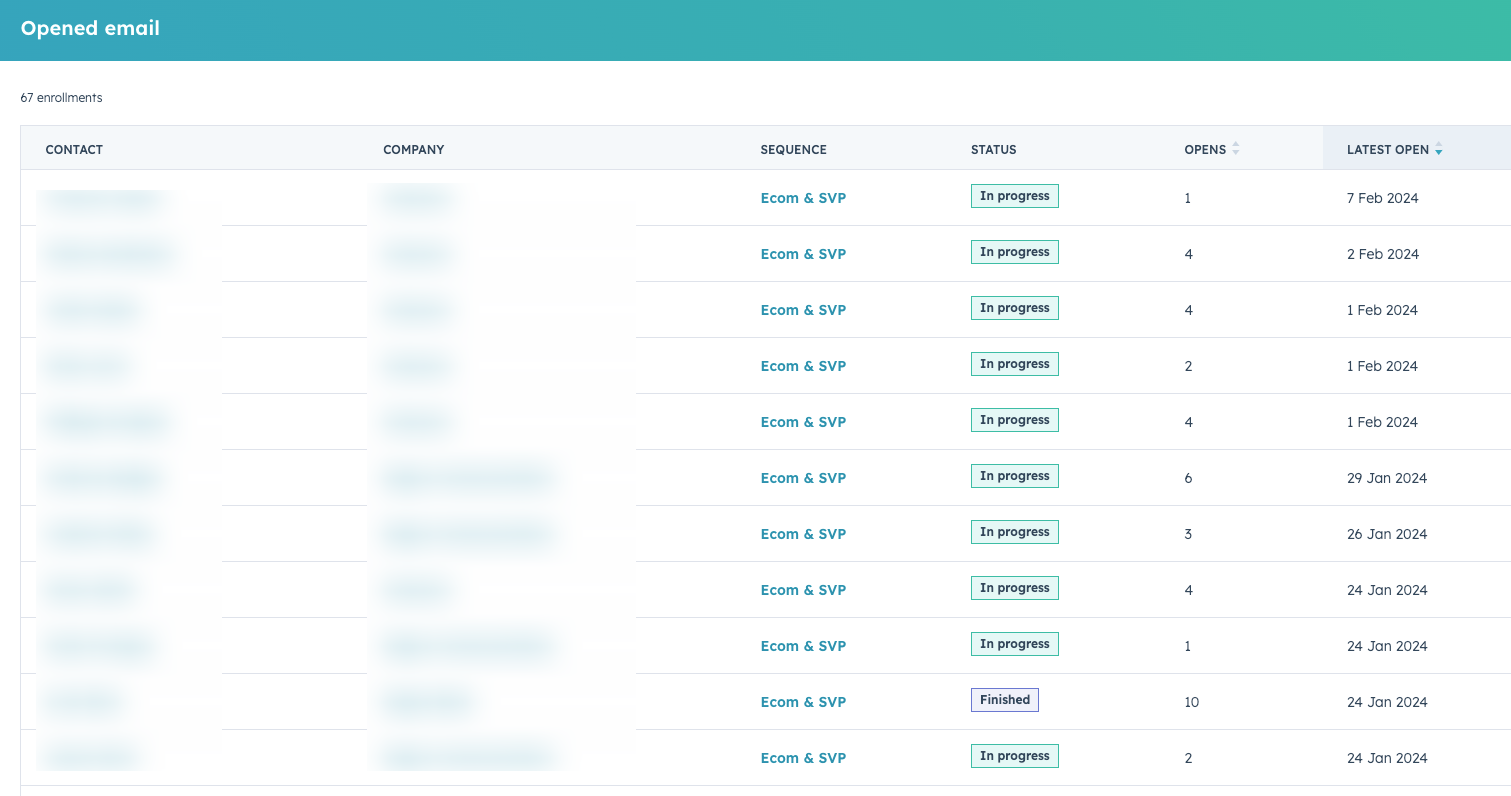The height and width of the screenshot is (796, 1511).
Task: Click the 7 Feb 2024 date cell
Action: (x=1382, y=198)
